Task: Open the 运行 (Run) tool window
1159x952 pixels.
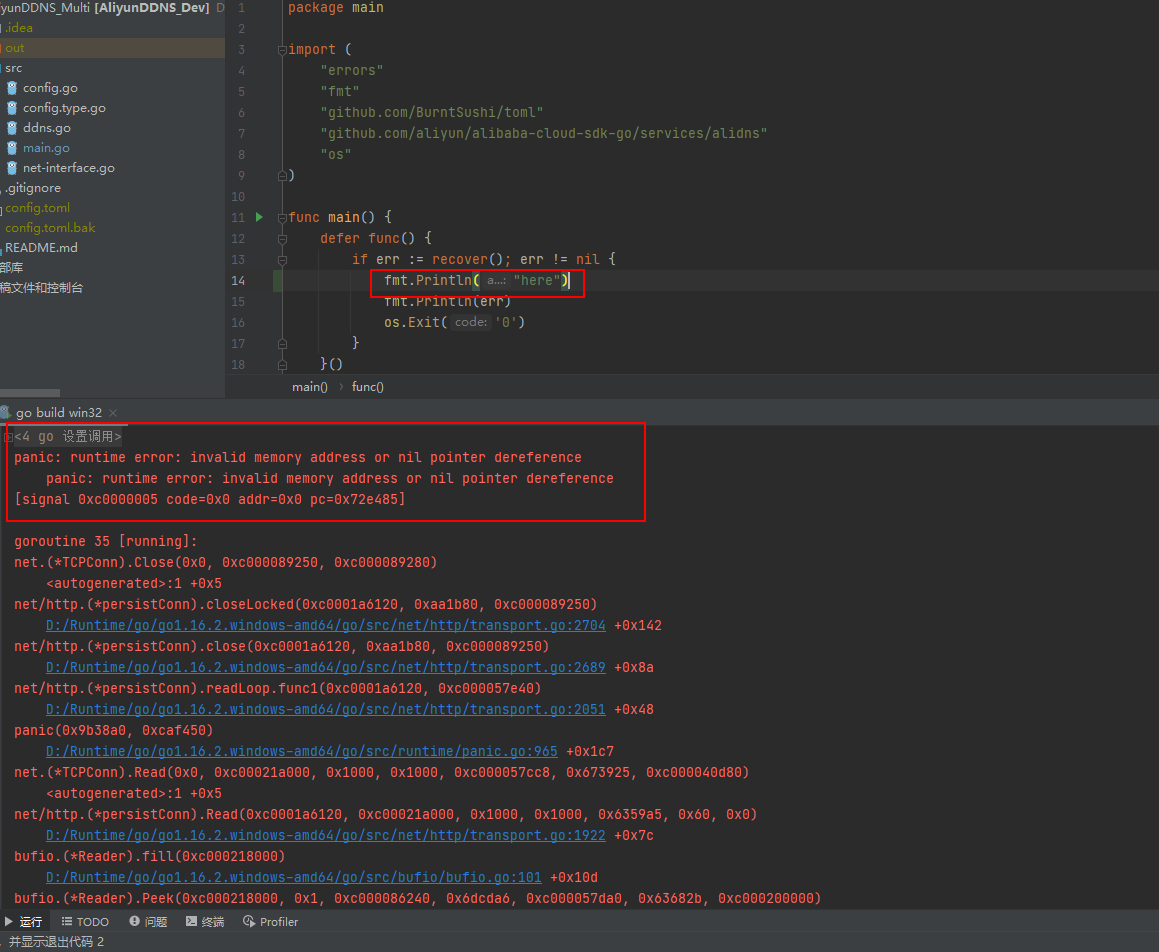Action: (x=24, y=922)
